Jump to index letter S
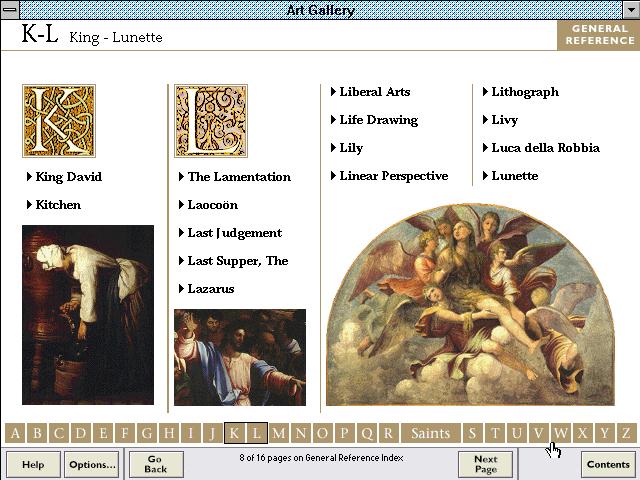Image resolution: width=640 pixels, height=480 pixels. click(473, 433)
